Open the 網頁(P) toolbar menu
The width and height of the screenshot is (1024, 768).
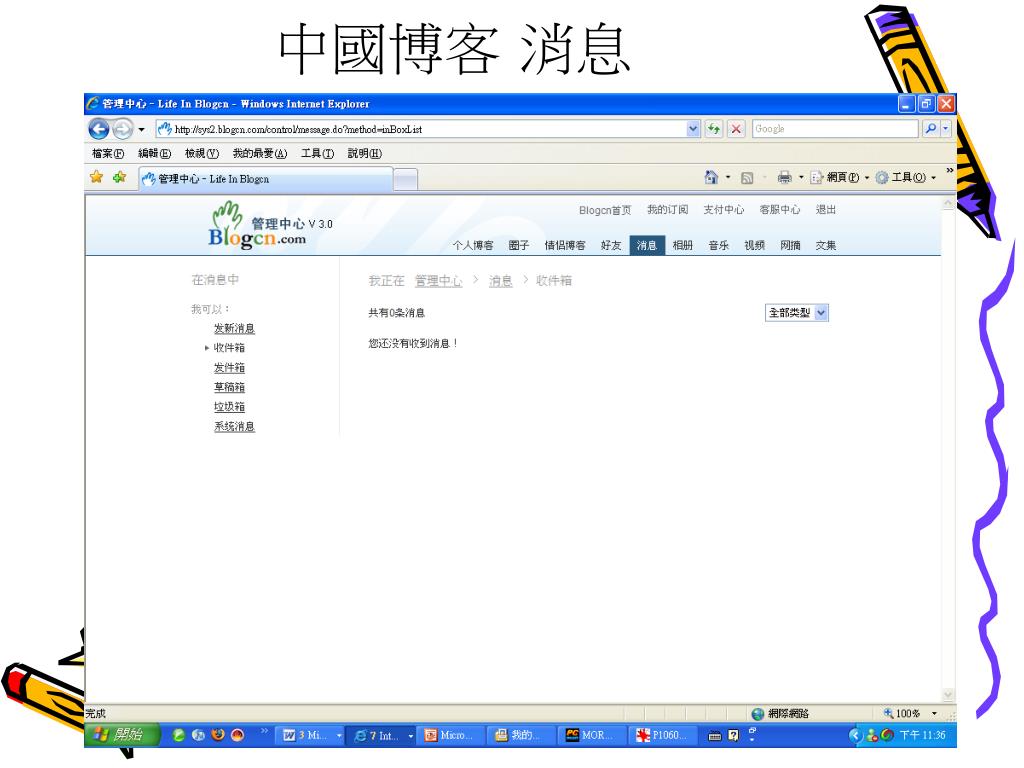click(x=840, y=178)
